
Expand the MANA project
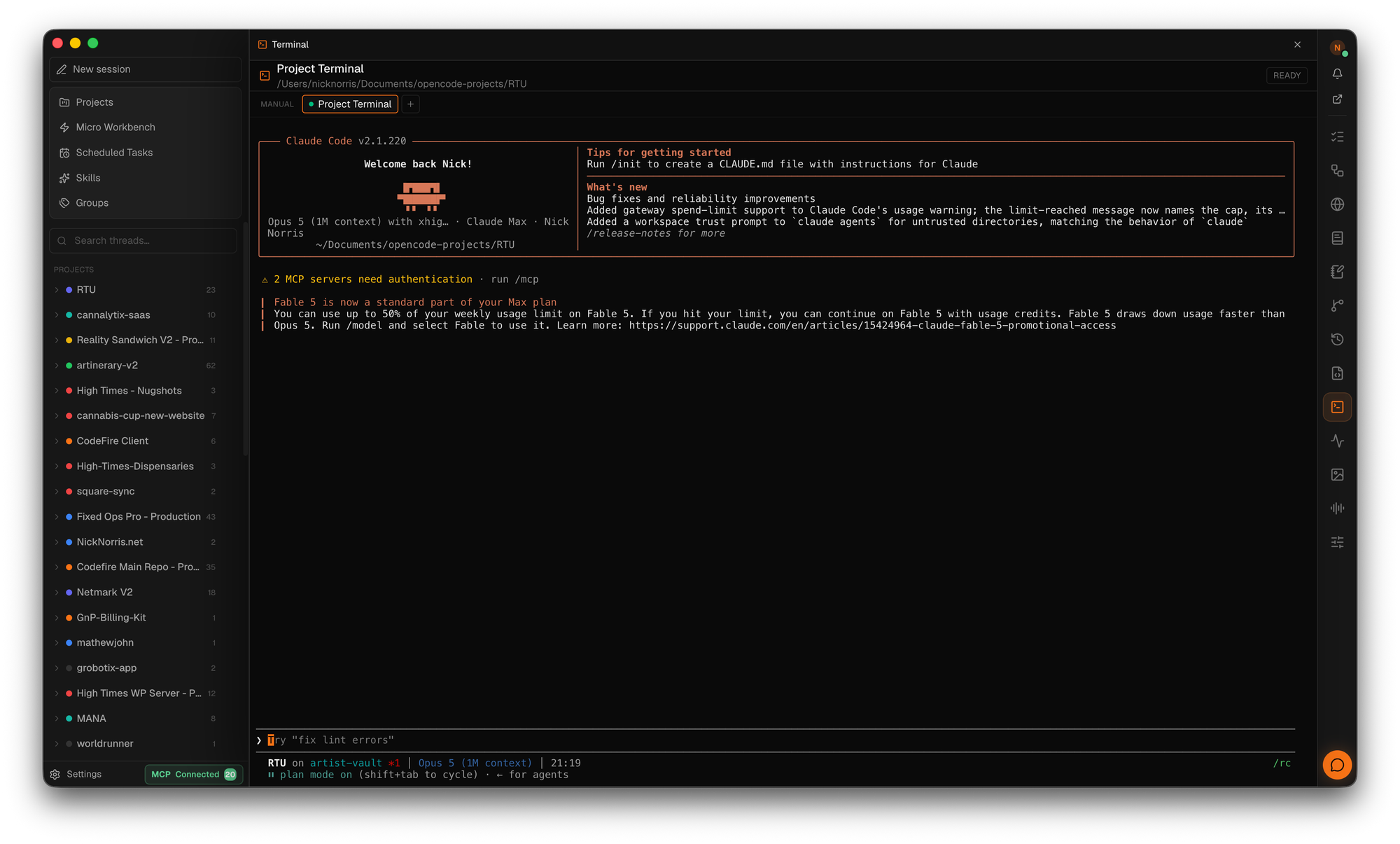tap(57, 718)
